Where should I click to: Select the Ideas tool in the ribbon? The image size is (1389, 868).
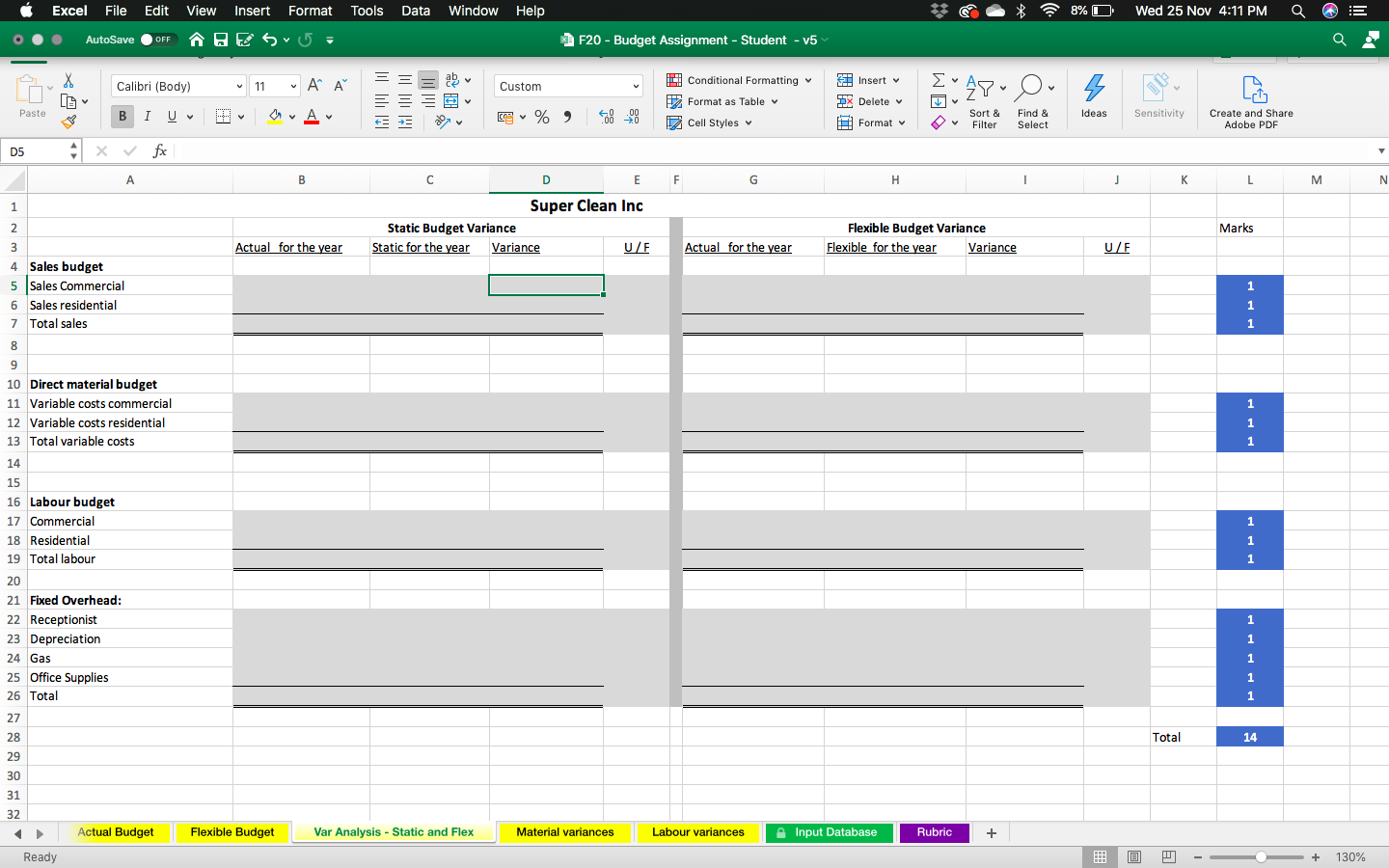pos(1094,96)
